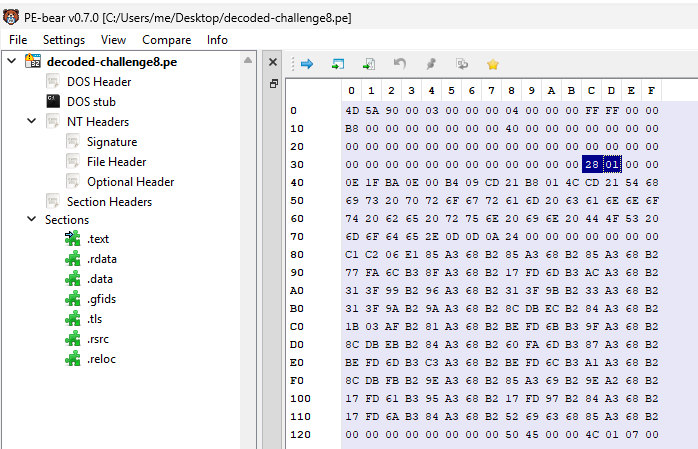Click the blue arrow go-to icon
Viewport: 698px width, 449px height.
pyautogui.click(x=307, y=64)
